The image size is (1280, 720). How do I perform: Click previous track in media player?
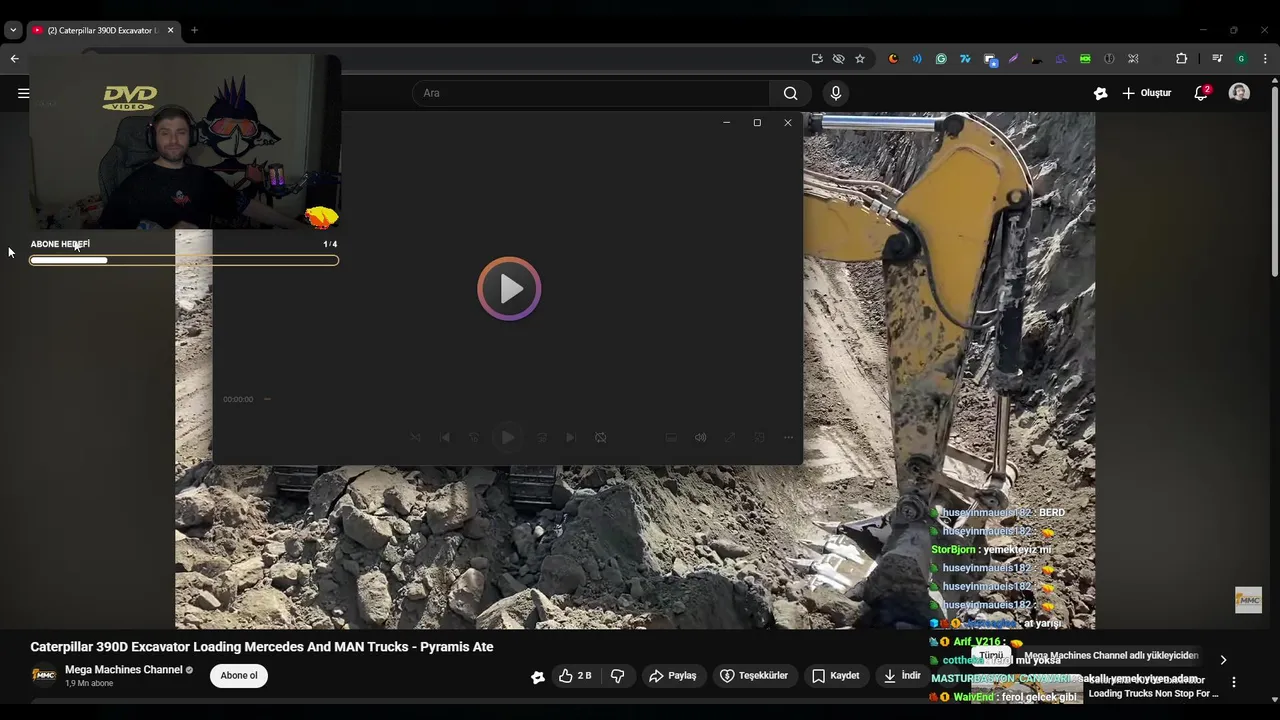pos(446,438)
